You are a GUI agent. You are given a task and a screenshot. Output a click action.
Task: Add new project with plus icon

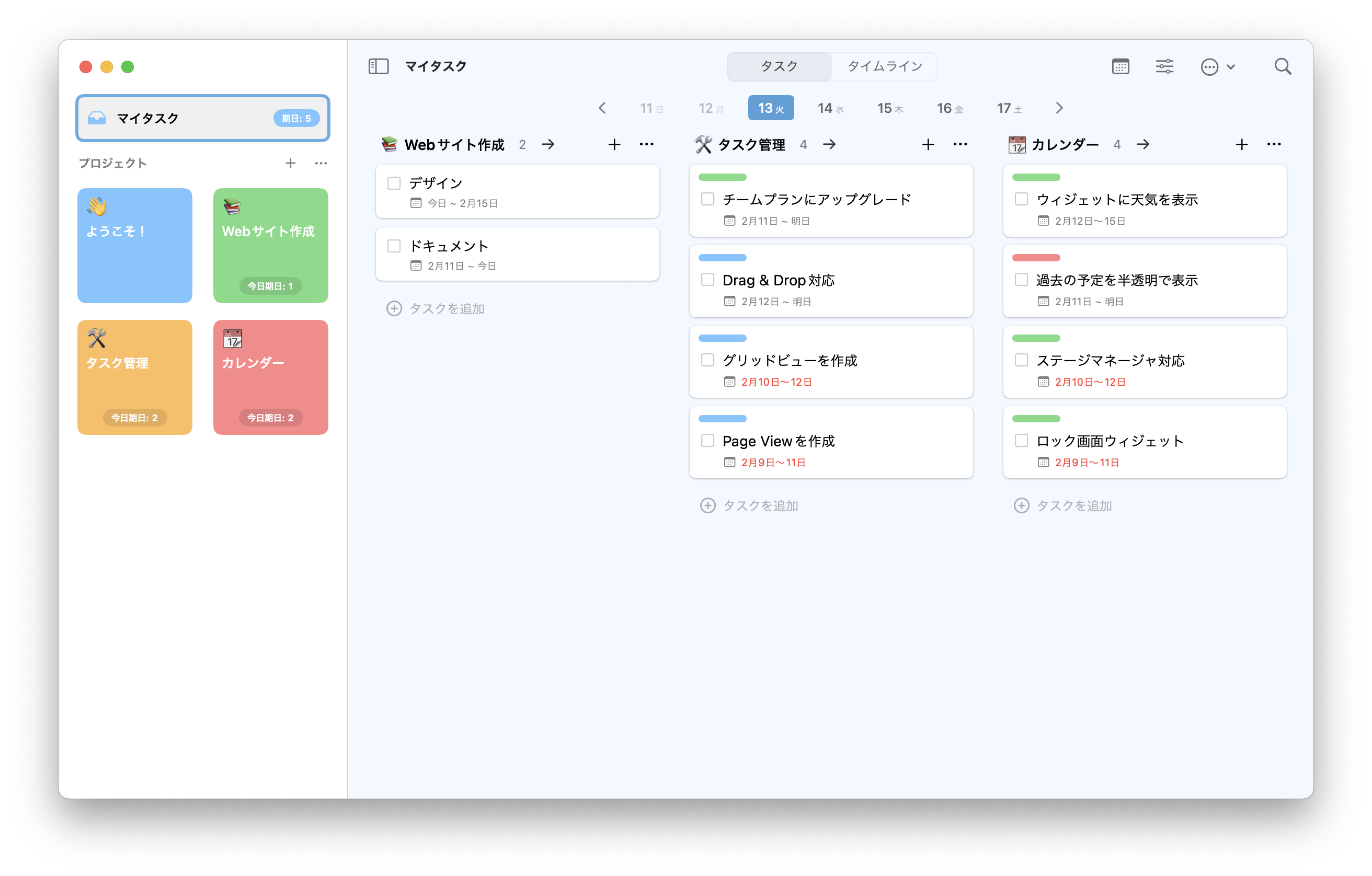click(290, 164)
